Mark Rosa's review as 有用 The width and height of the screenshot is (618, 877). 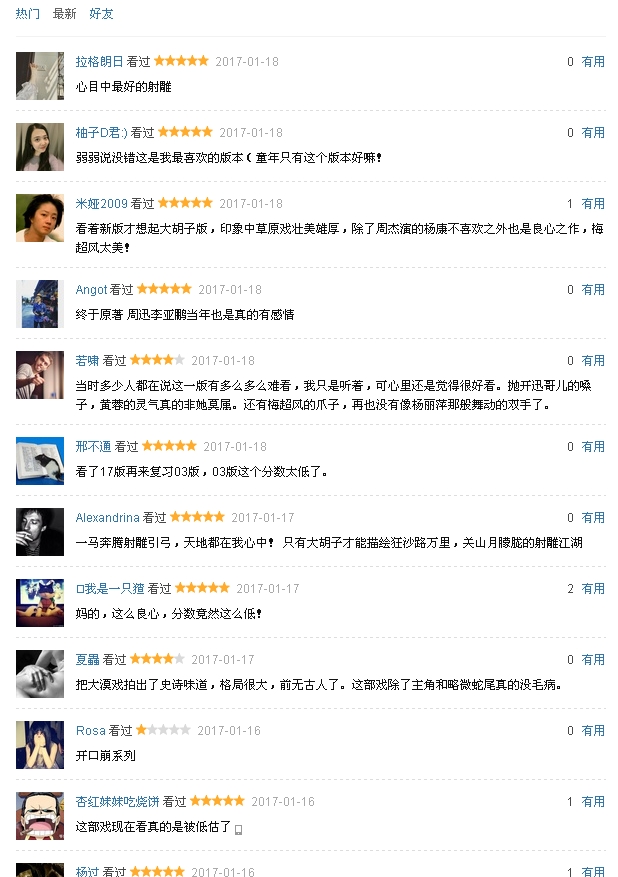[x=593, y=731]
